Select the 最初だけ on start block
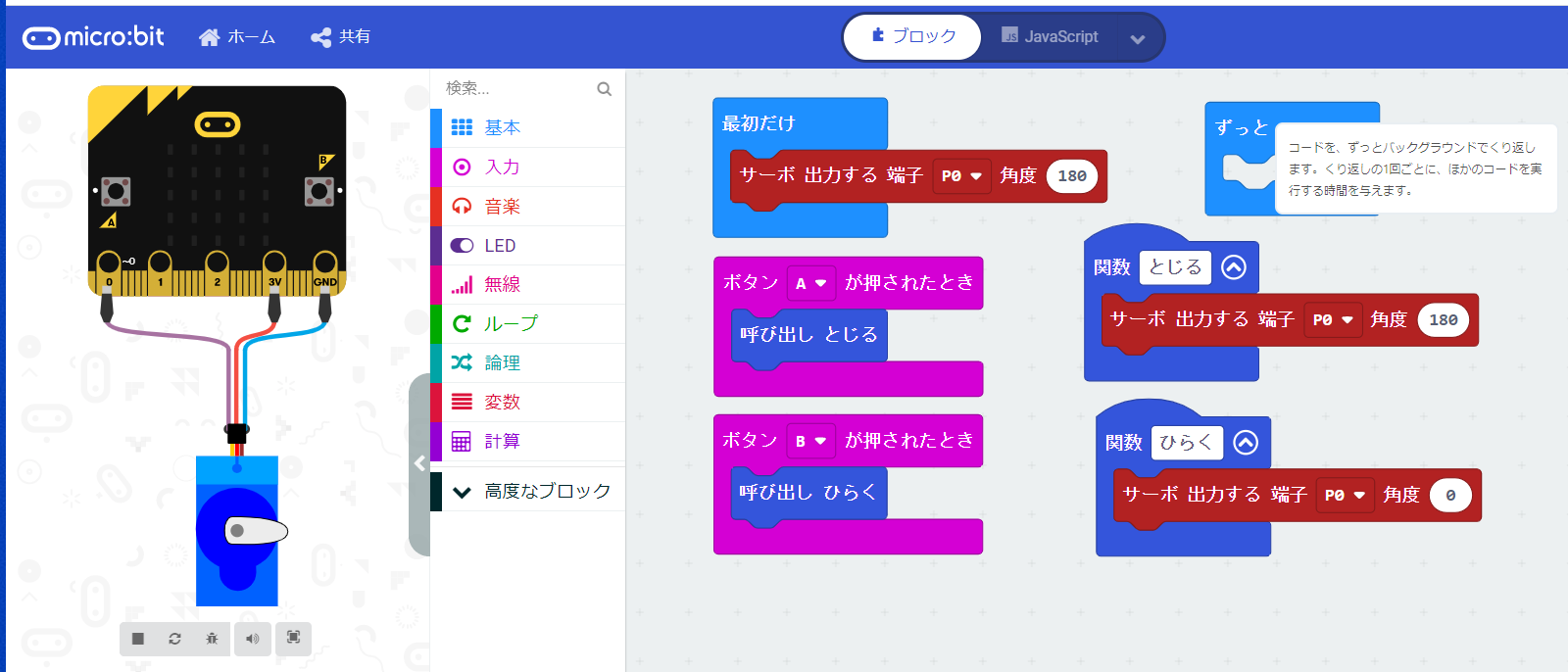1568x672 pixels. click(x=759, y=123)
